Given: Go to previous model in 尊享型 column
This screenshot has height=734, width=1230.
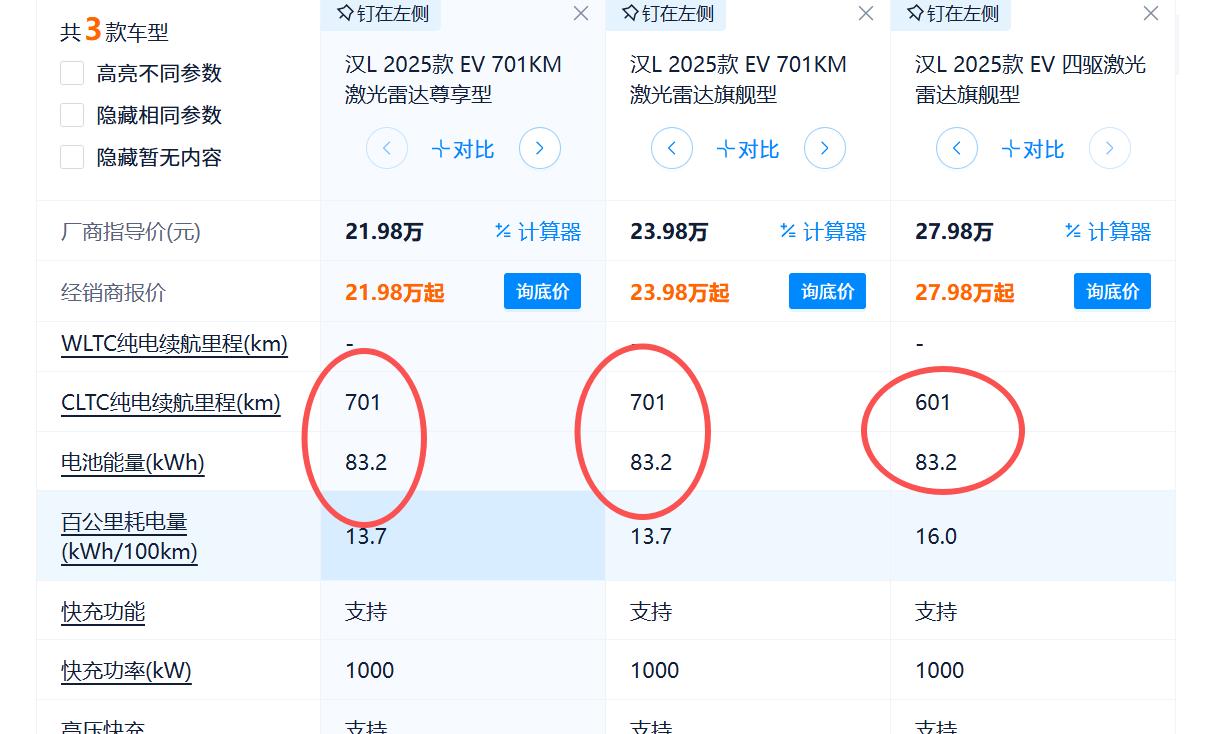Looking at the screenshot, I should click(387, 149).
